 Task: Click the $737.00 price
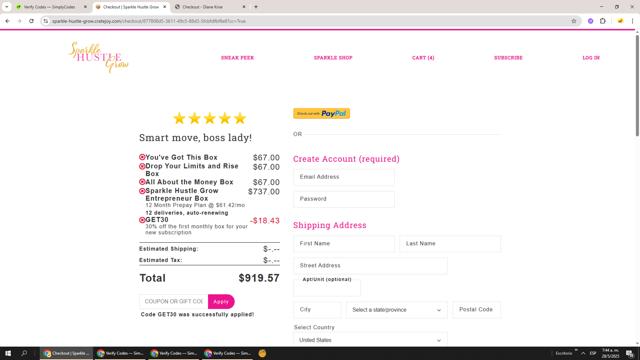click(x=264, y=192)
